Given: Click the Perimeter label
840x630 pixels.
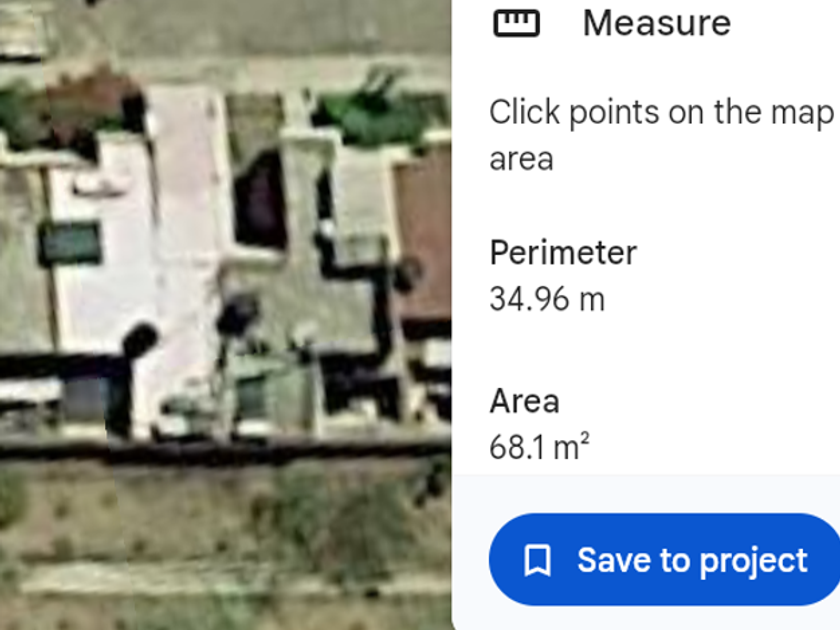Looking at the screenshot, I should click(x=563, y=252).
